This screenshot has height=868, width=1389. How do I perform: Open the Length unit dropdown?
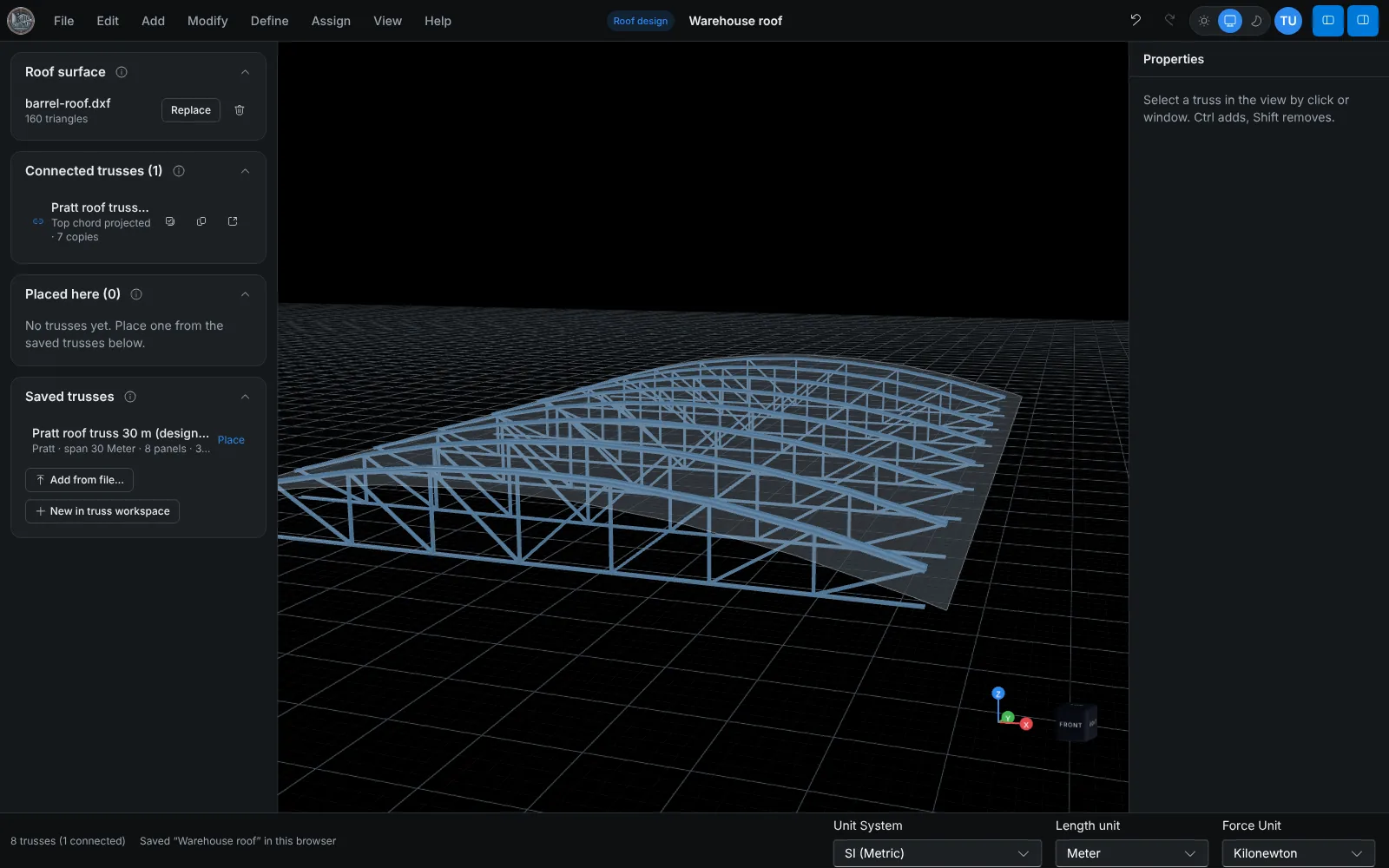[x=1132, y=853]
